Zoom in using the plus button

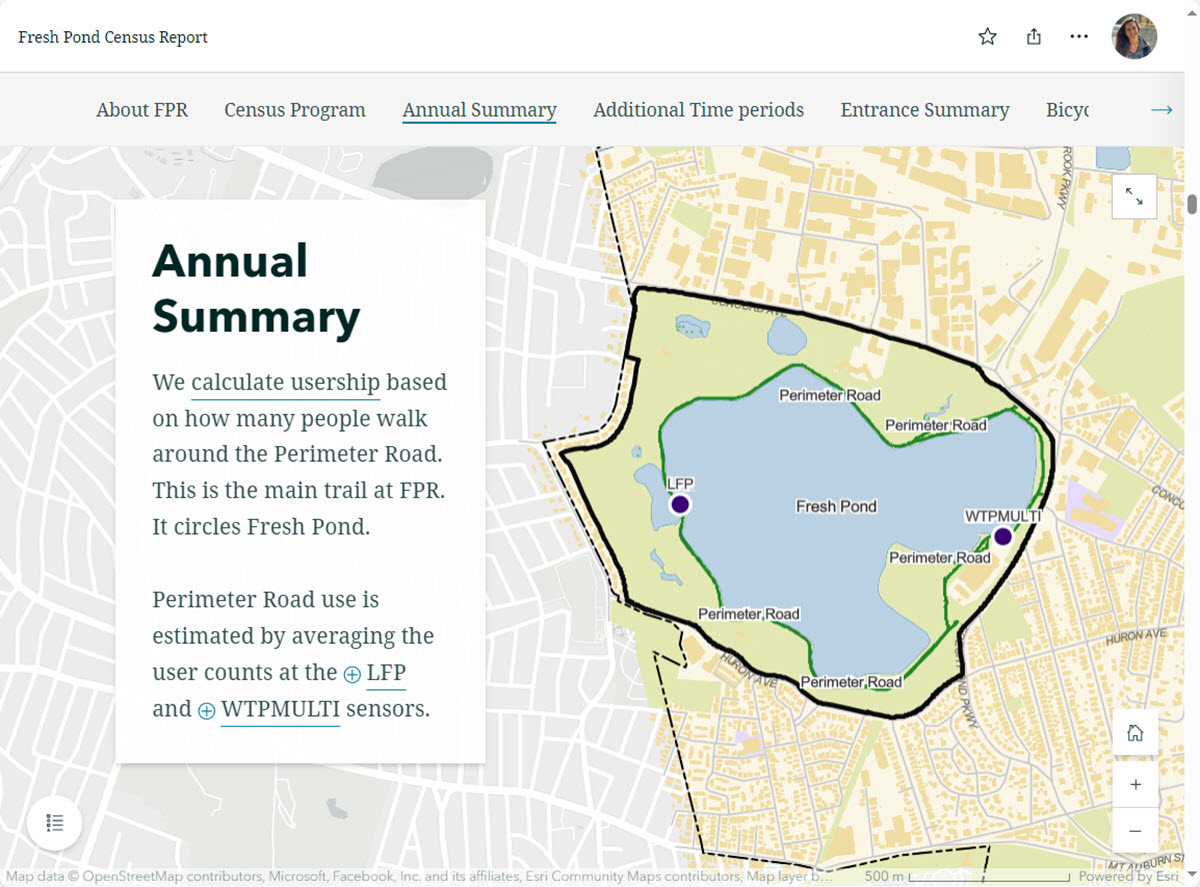(1135, 784)
